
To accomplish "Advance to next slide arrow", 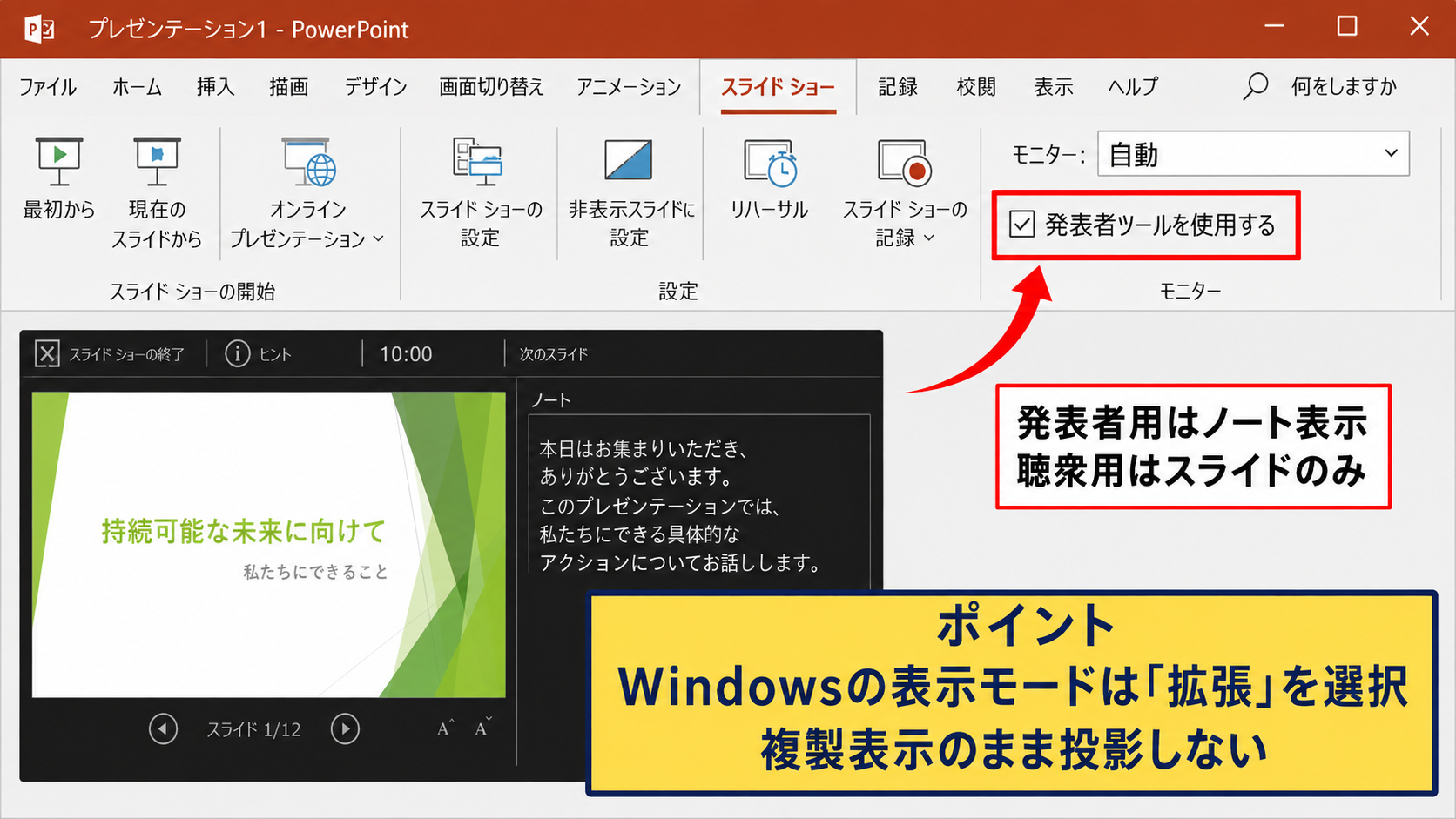I will pos(345,729).
